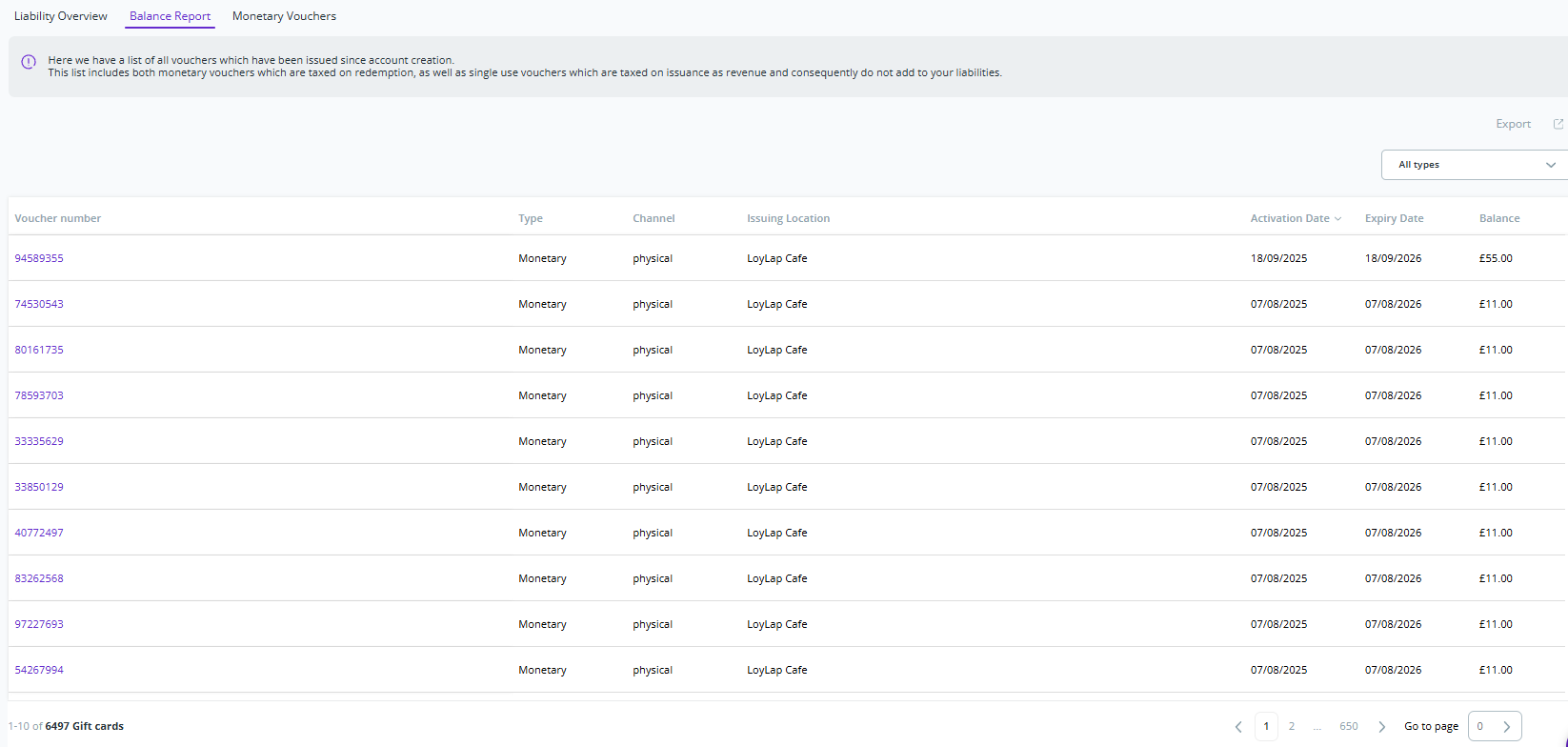This screenshot has height=747, width=1568.
Task: Open the Monetary Vouchers tab
Action: (x=284, y=16)
